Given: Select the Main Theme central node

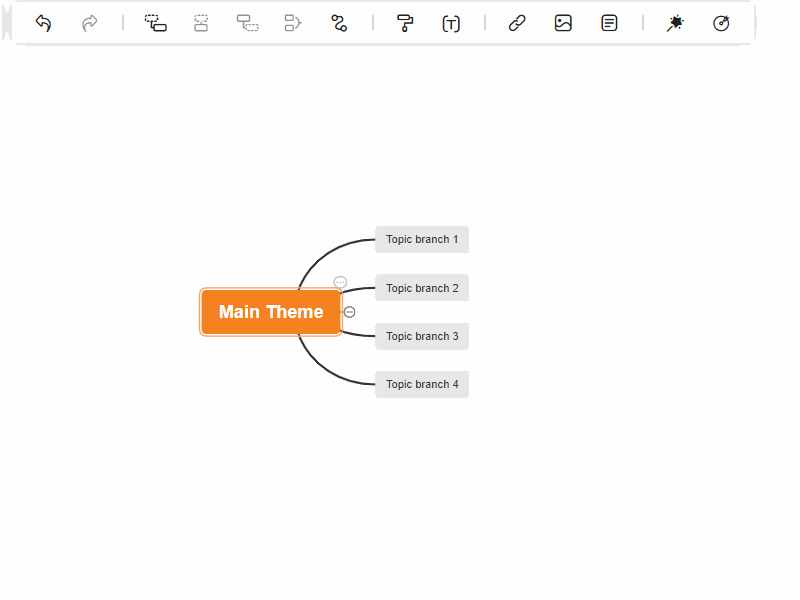Looking at the screenshot, I should 271,312.
